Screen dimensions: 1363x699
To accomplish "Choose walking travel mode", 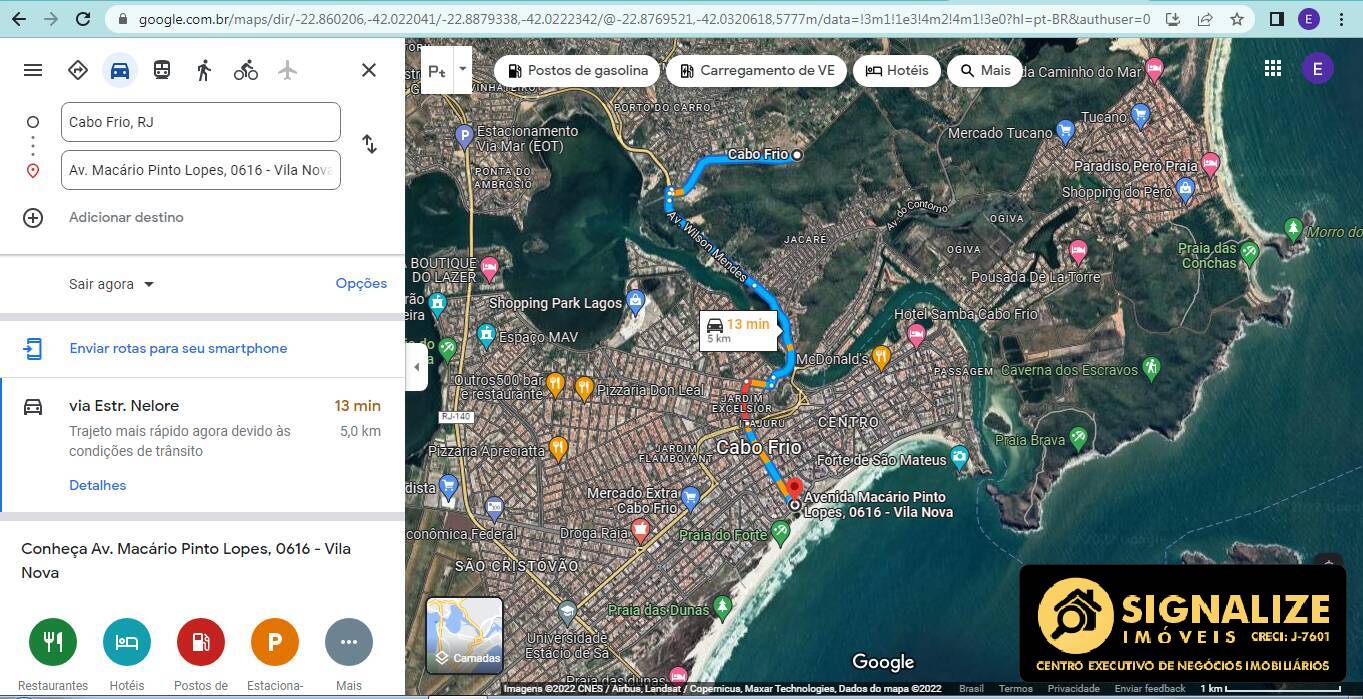I will click(x=204, y=70).
